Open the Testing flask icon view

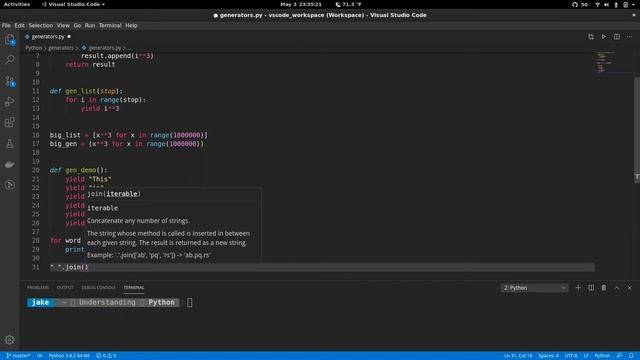(9, 143)
